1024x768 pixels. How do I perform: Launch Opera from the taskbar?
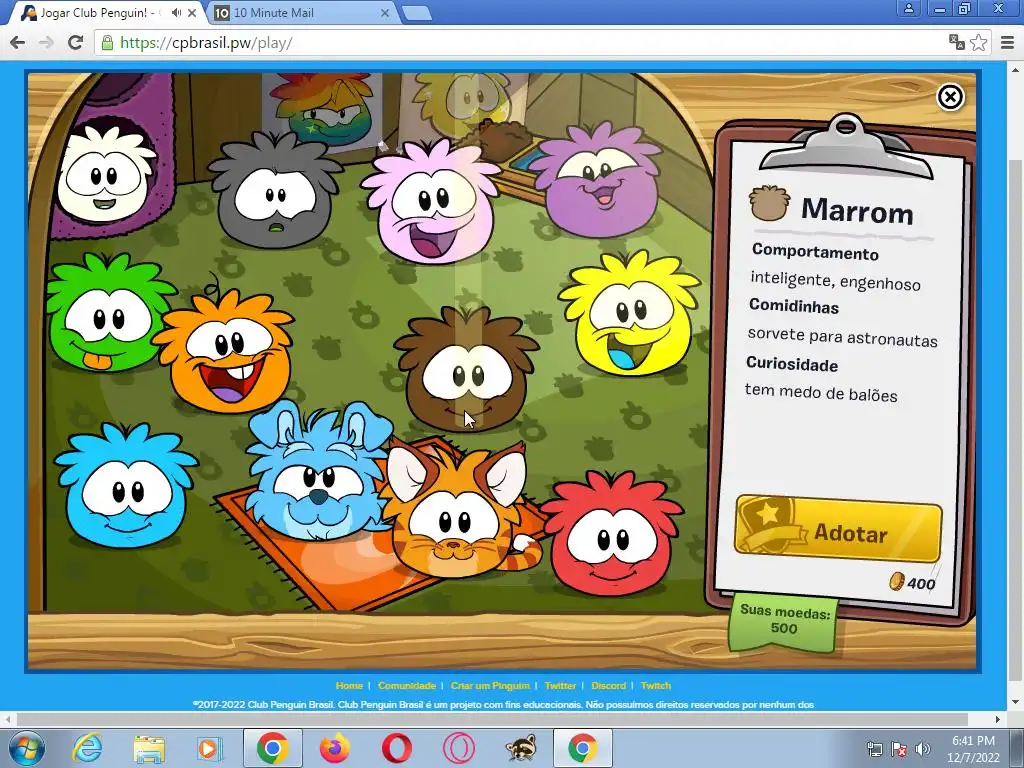(396, 748)
